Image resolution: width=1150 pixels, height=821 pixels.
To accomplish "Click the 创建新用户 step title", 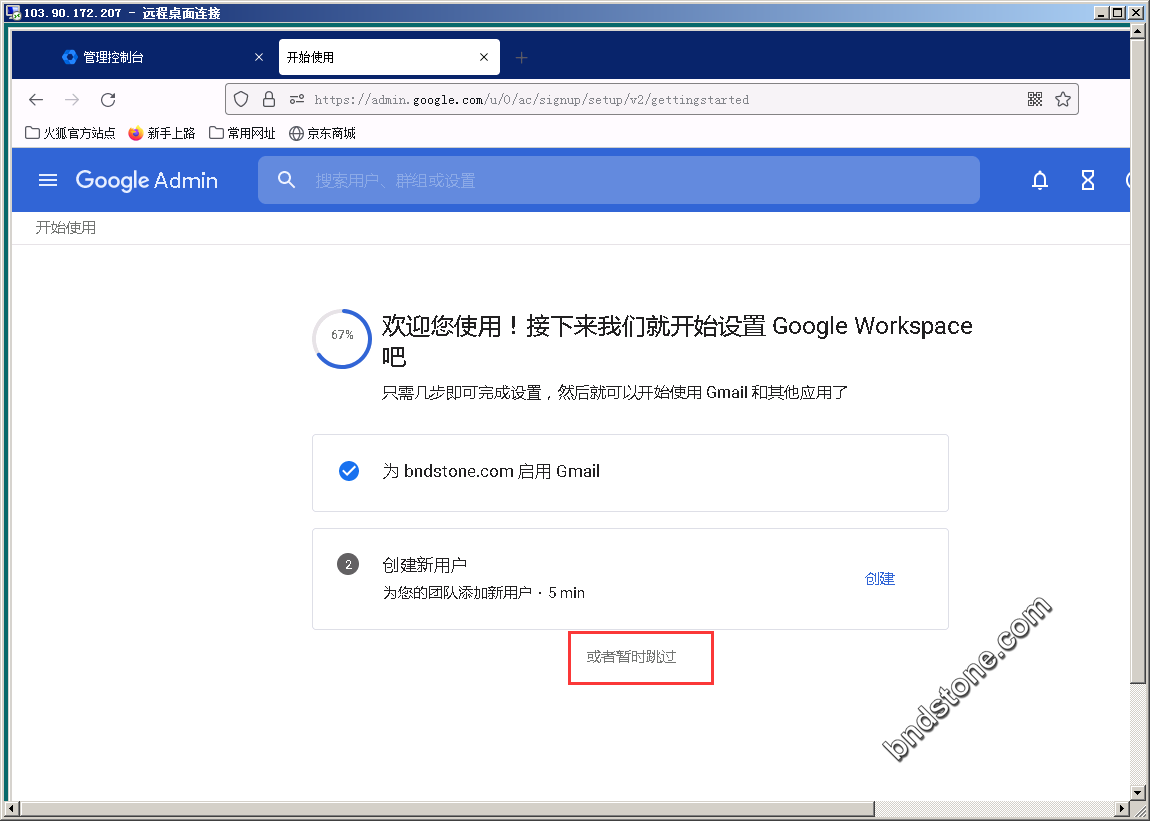I will (x=425, y=565).
